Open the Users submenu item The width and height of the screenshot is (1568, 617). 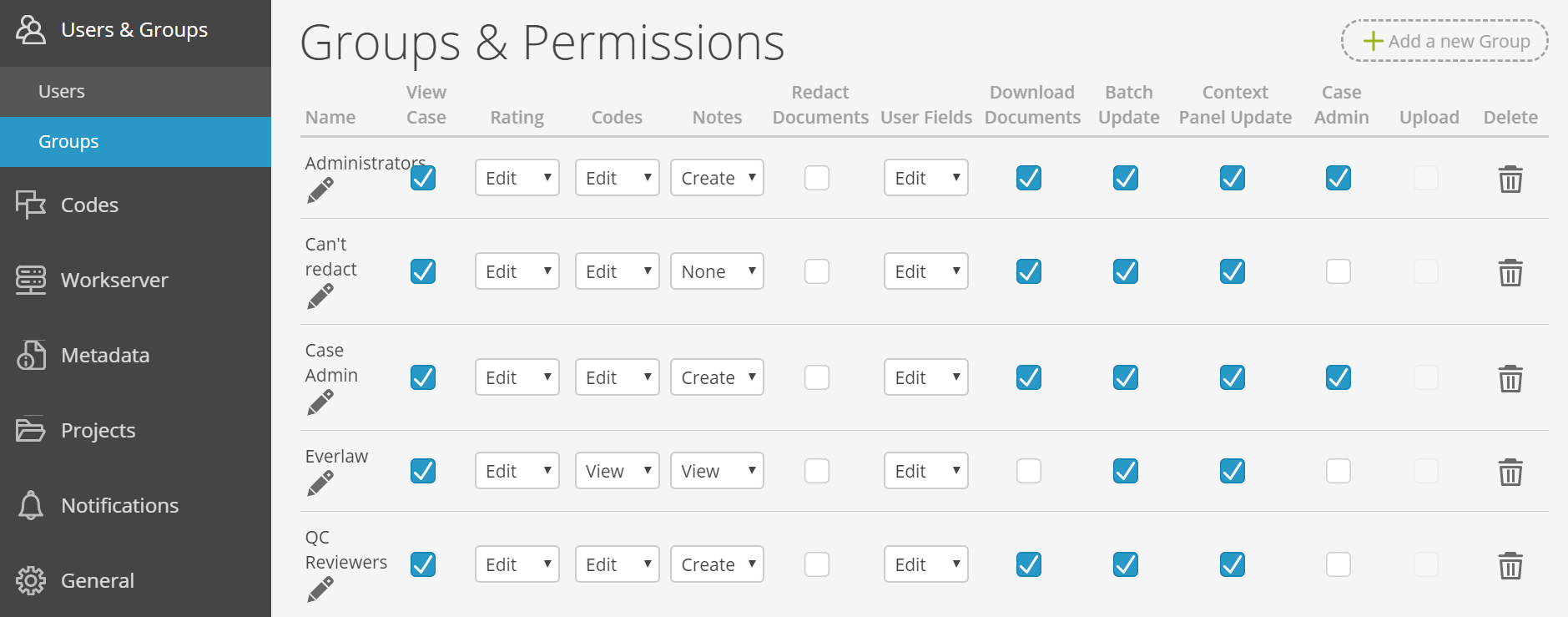135,92
